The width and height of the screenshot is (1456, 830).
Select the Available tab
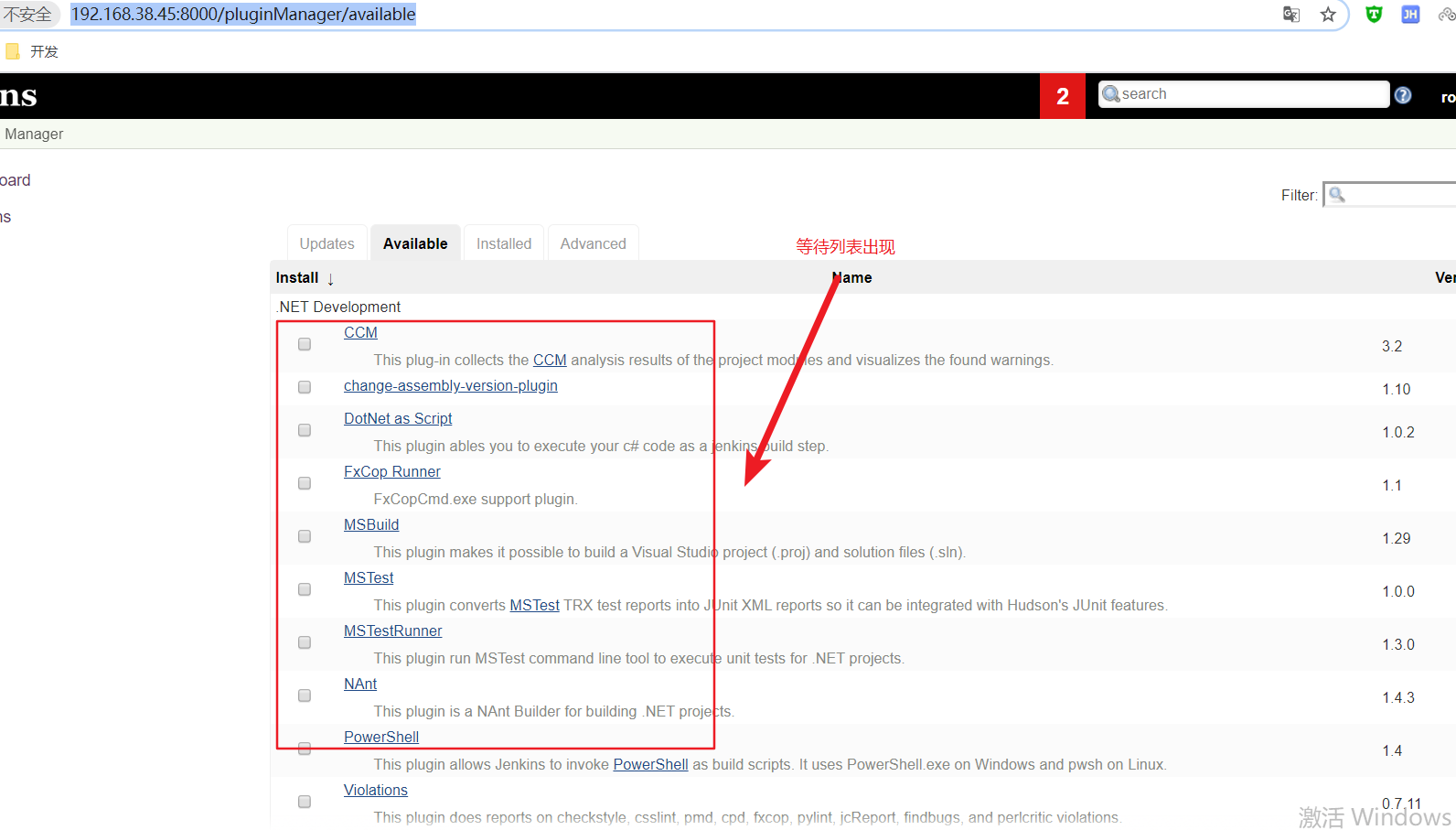415,243
